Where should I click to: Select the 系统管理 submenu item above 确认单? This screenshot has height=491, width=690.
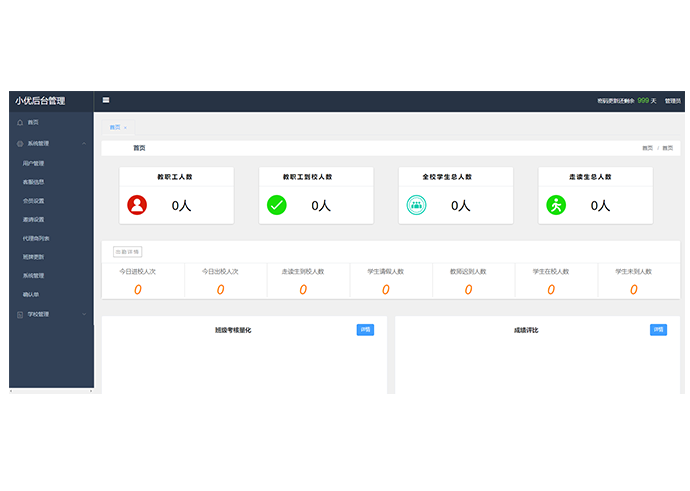coord(51,276)
